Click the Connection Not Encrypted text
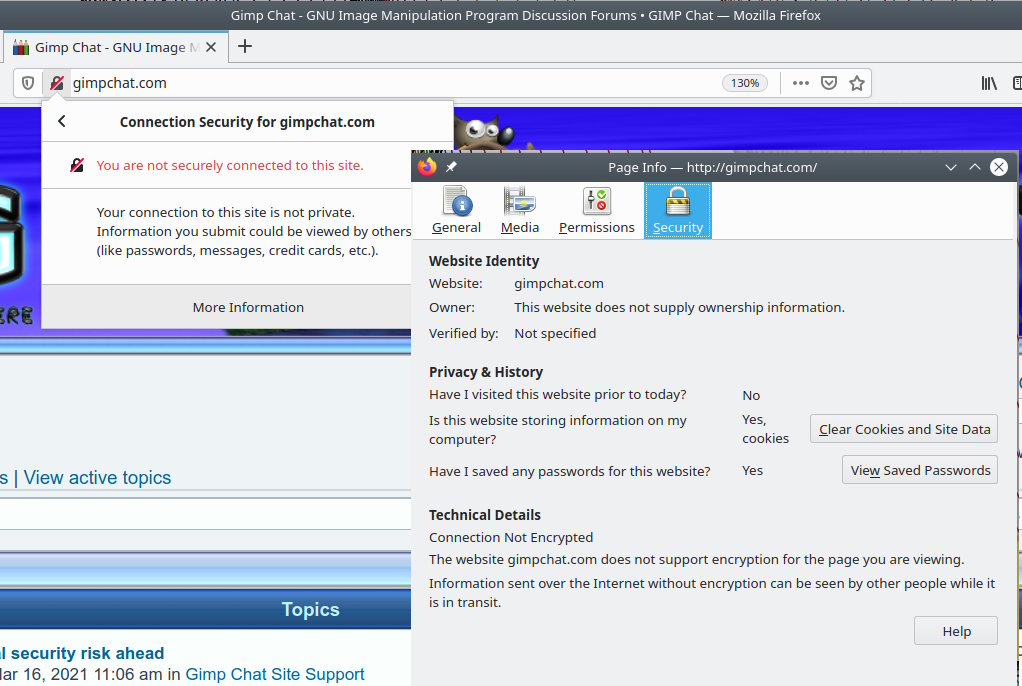This screenshot has height=686, width=1022. pos(511,537)
